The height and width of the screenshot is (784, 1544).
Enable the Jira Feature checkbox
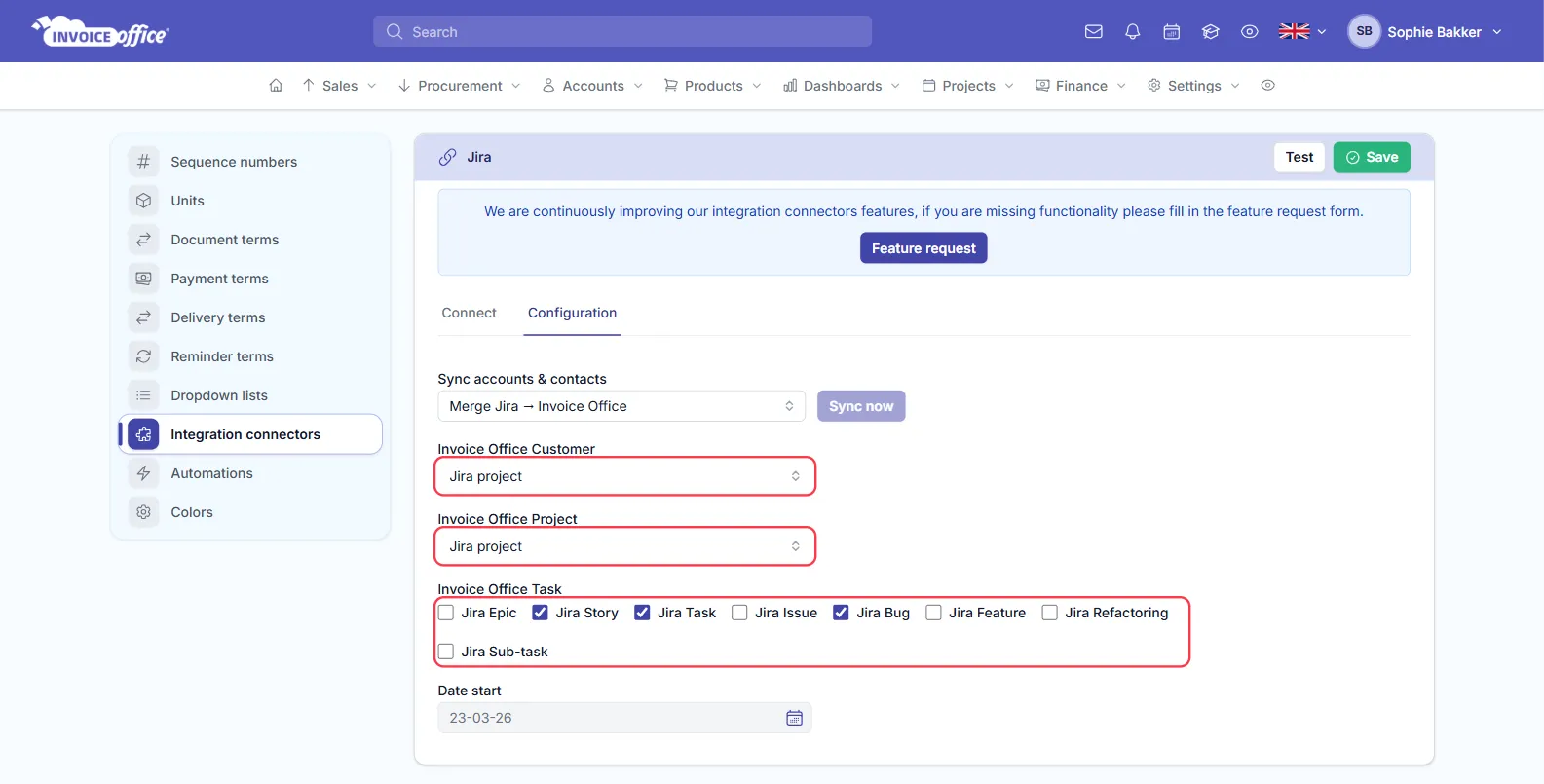933,613
